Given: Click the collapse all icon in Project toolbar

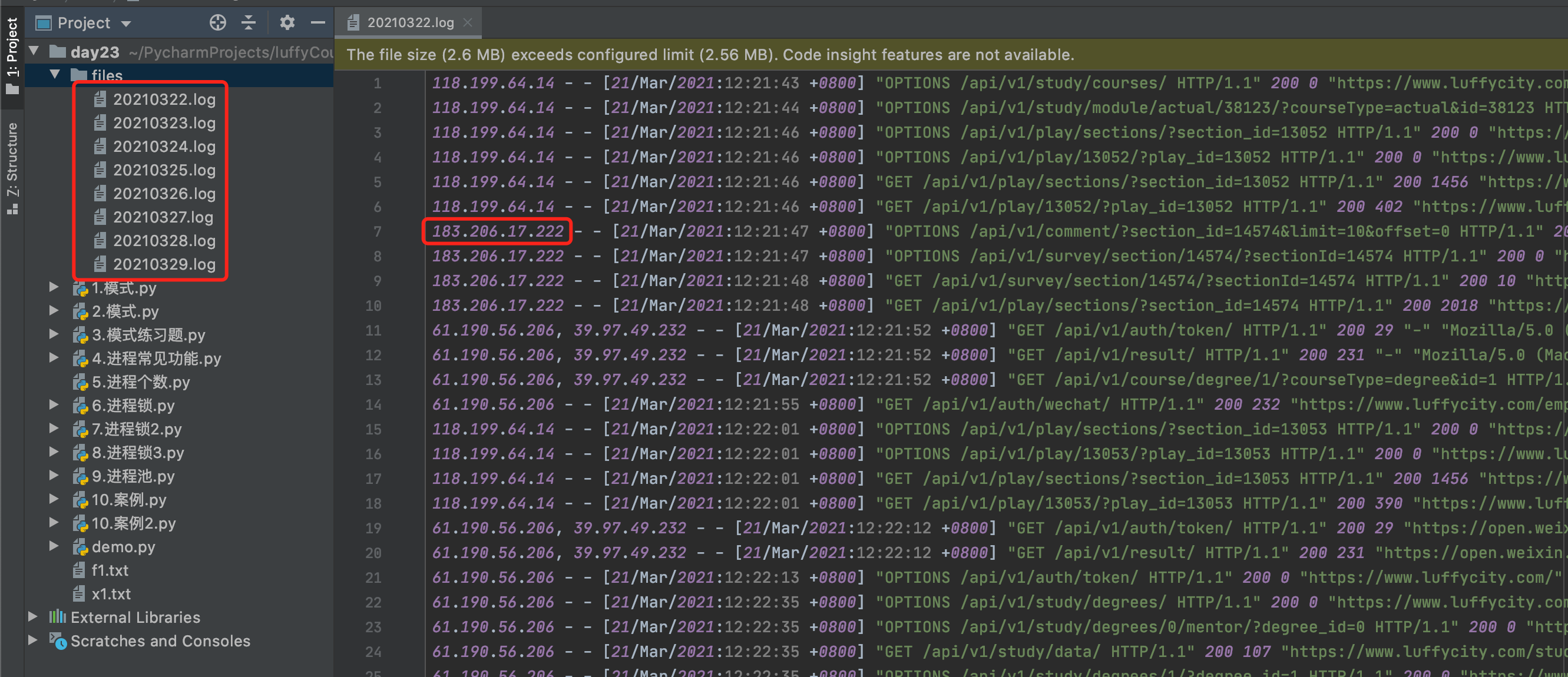Looking at the screenshot, I should [x=249, y=23].
